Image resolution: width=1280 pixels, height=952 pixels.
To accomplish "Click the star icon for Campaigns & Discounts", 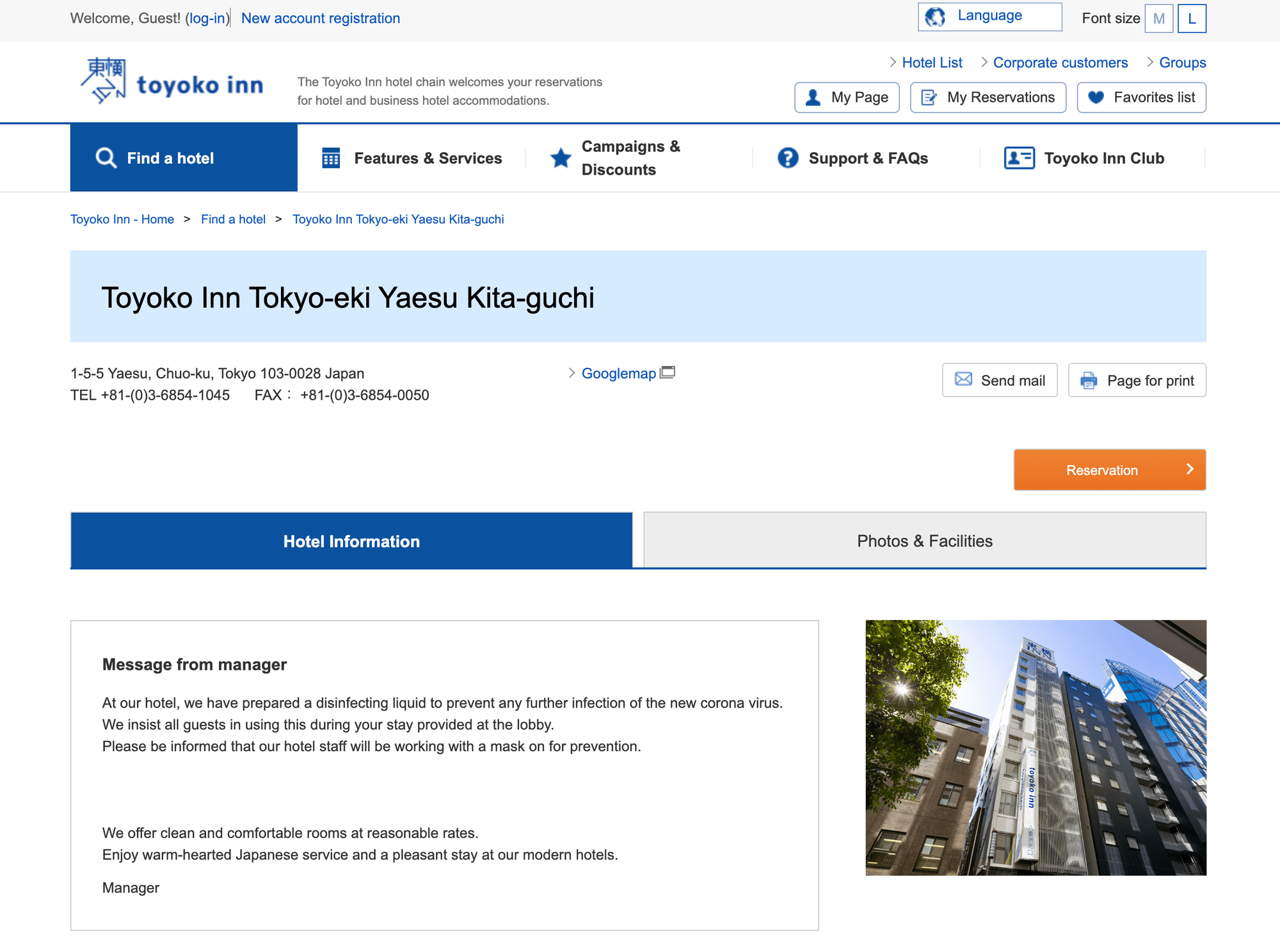I will tap(561, 158).
